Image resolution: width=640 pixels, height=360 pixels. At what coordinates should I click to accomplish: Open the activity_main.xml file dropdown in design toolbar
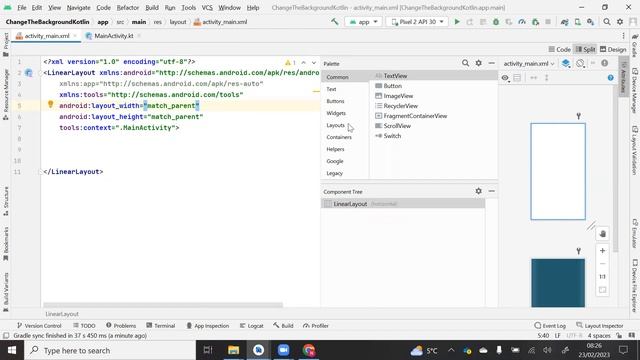(x=529, y=63)
